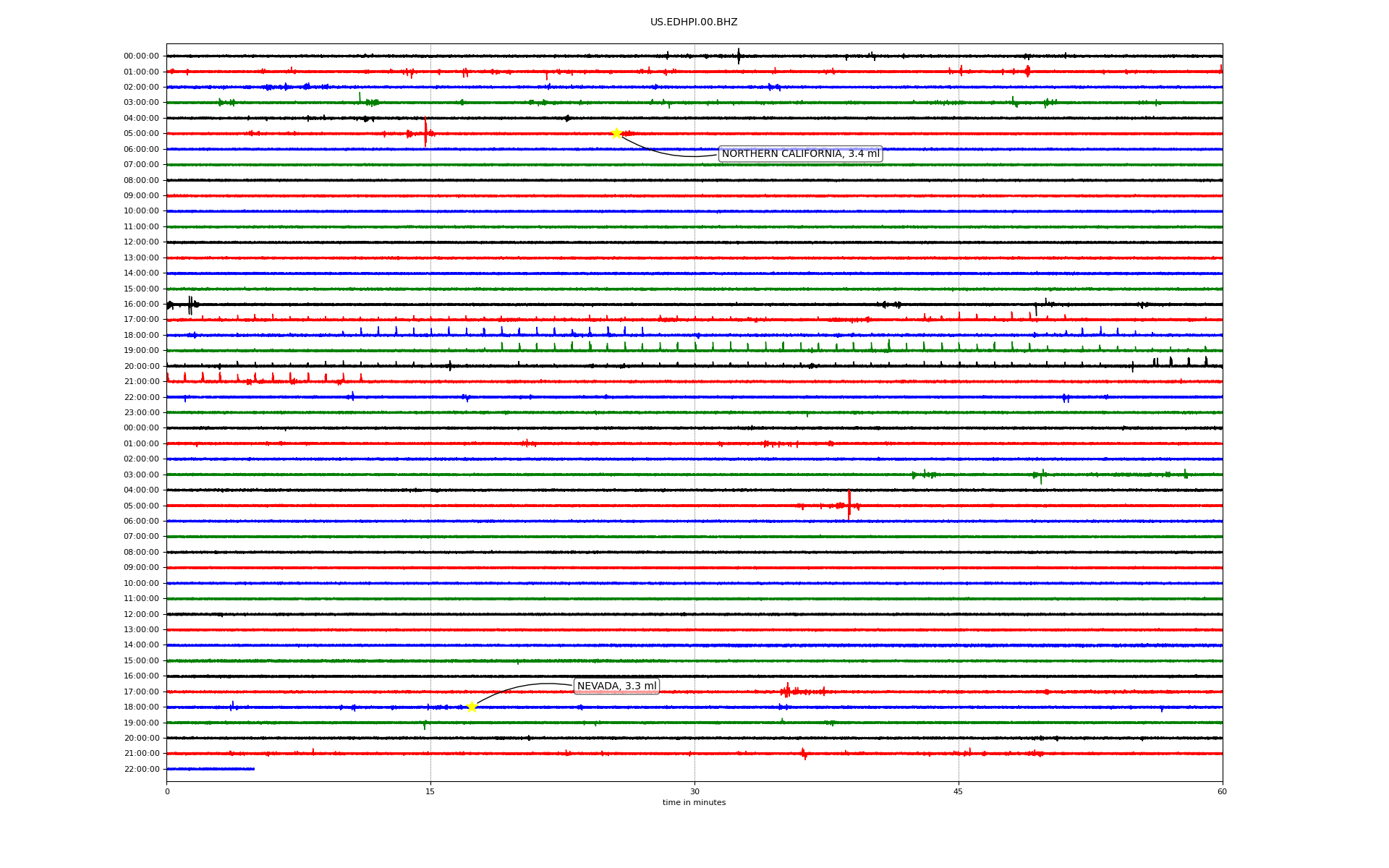Viewport: 1389px width, 868px height.
Task: Click the tall red spike on the second 05:00:00 trace
Action: click(x=849, y=504)
